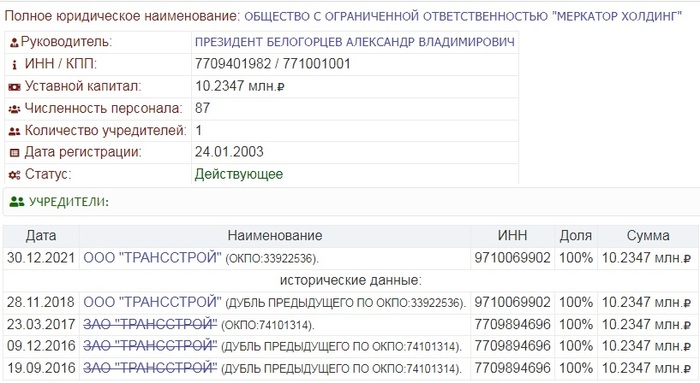Click the charter capital value 10.2347 млн.₽
This screenshot has width=700, height=383.
[240, 86]
